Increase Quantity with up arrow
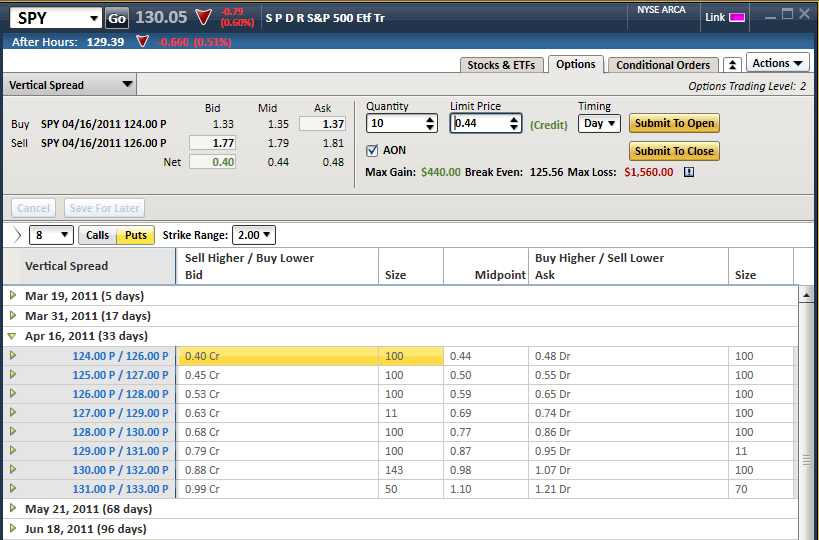 pyautogui.click(x=430, y=120)
